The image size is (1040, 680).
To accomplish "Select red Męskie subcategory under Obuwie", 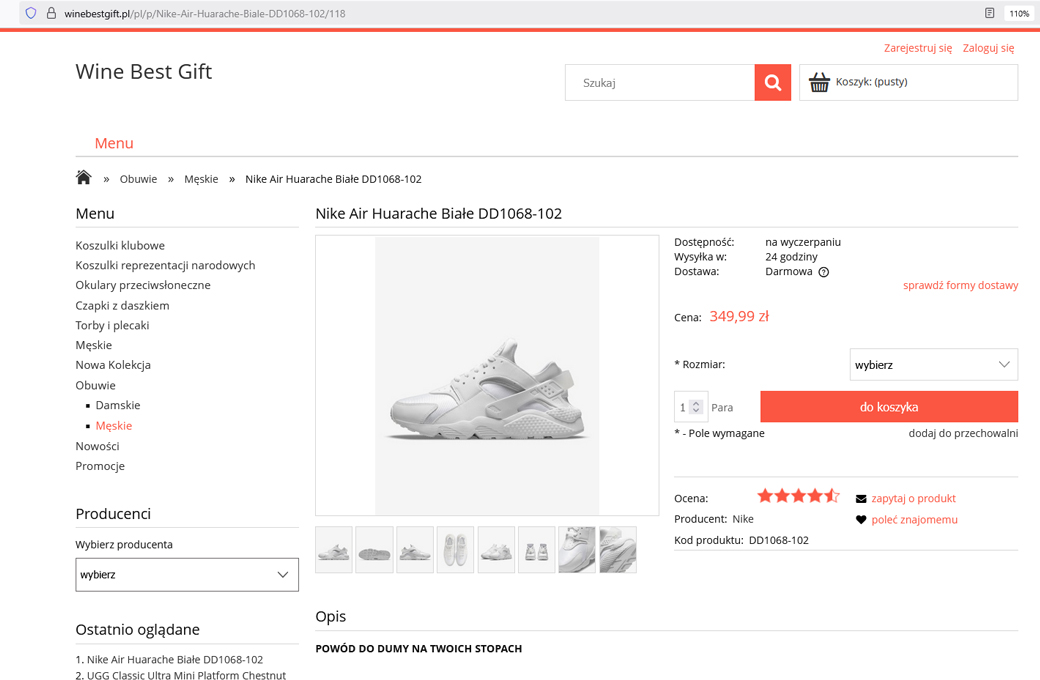I will point(114,426).
